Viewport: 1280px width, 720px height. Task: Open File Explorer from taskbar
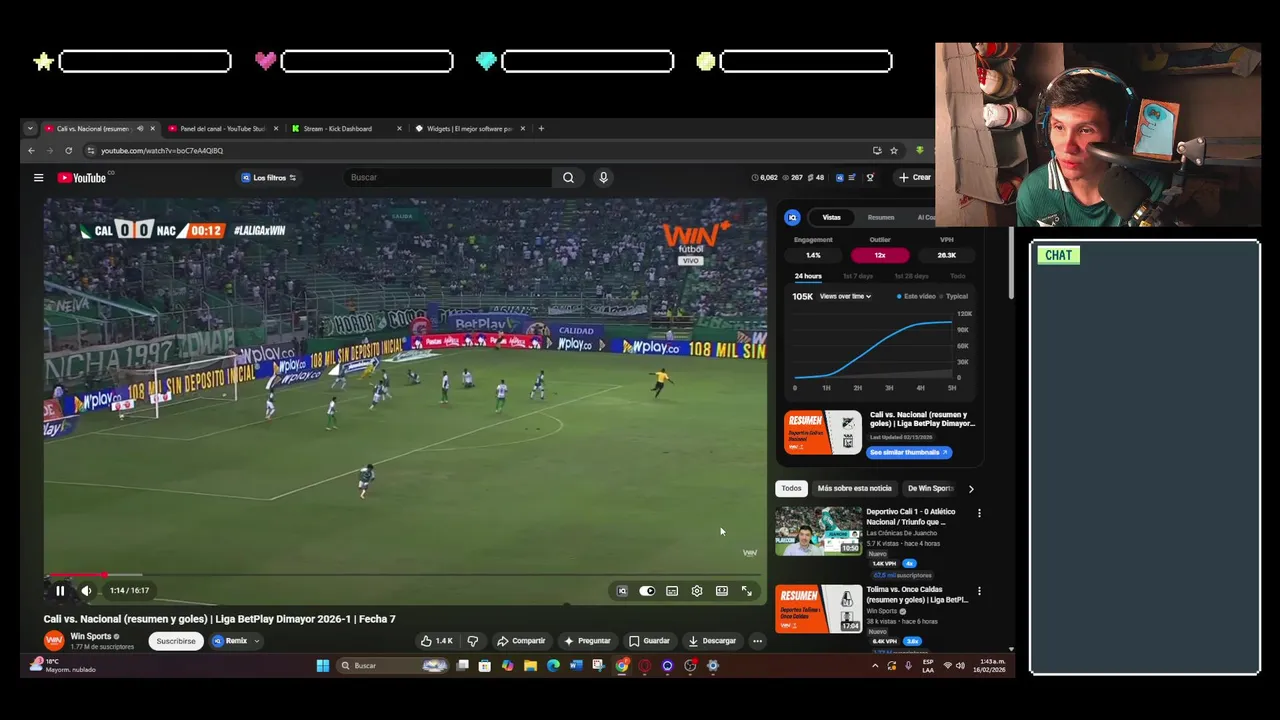click(530, 666)
